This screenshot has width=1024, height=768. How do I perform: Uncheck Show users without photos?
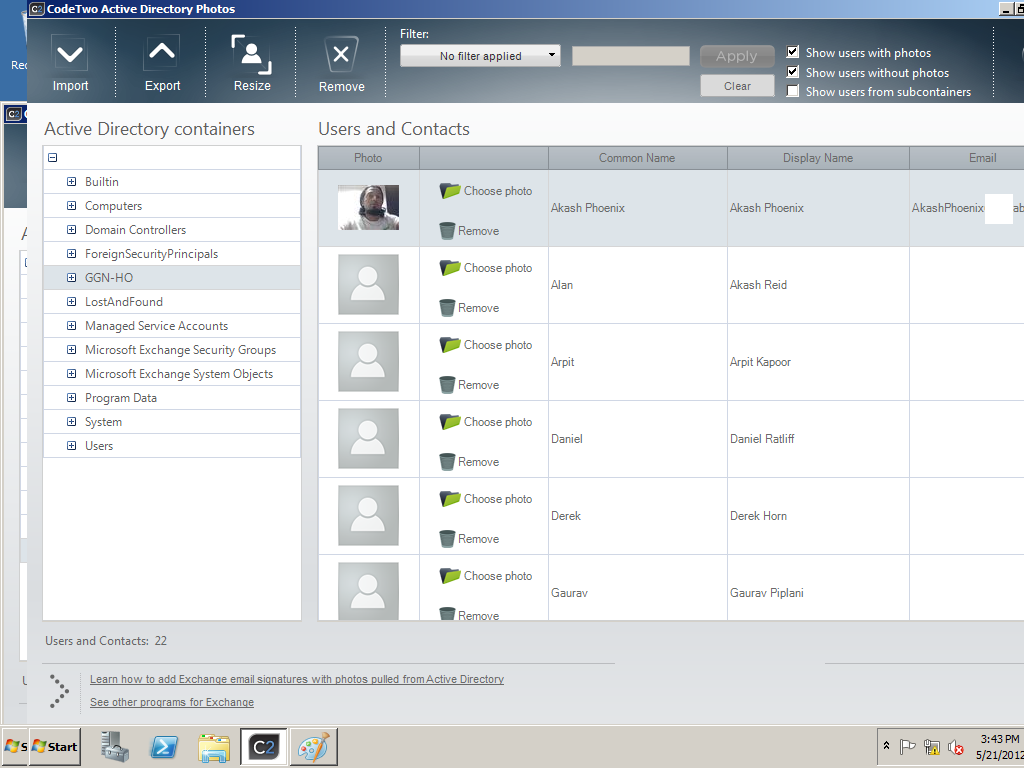click(x=792, y=71)
